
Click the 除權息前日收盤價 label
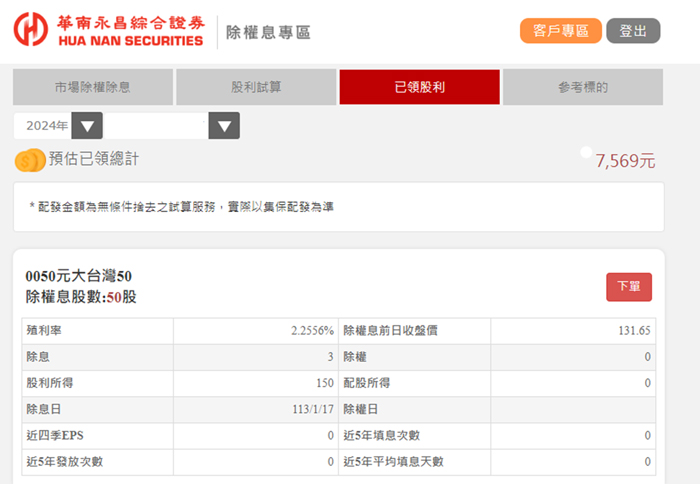coord(391,331)
